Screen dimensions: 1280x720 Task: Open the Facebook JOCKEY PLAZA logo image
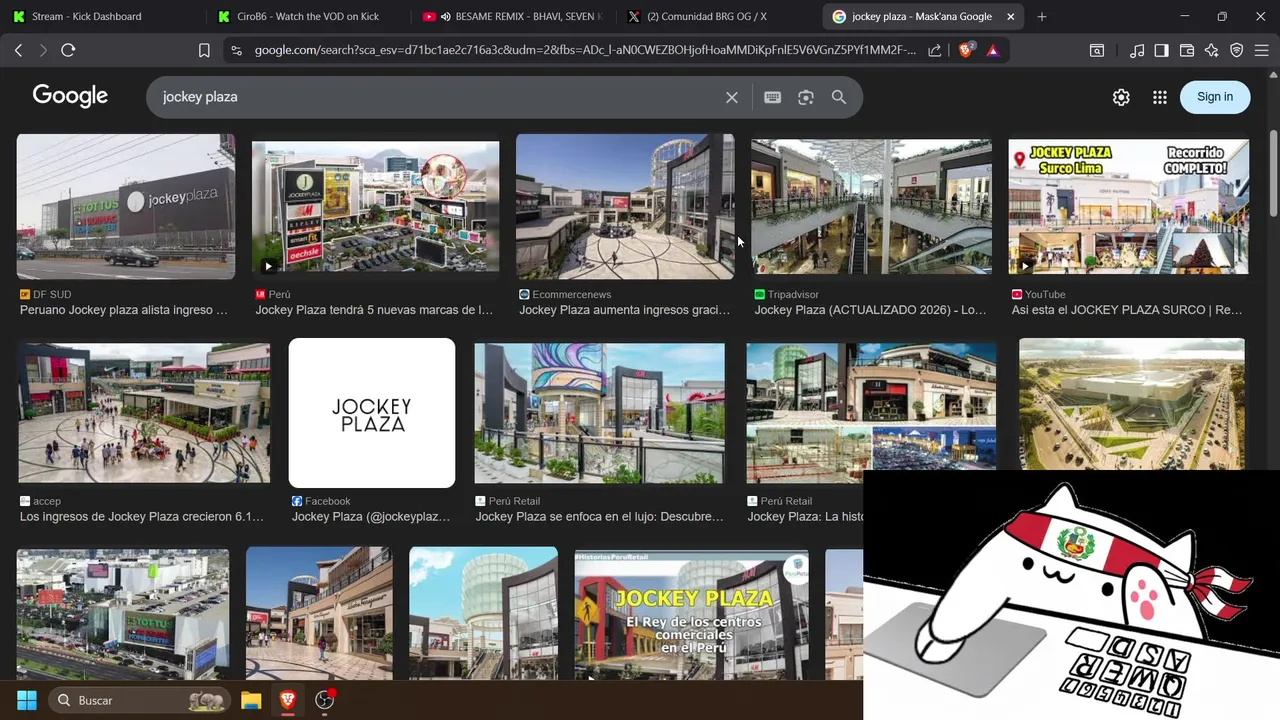tap(372, 413)
